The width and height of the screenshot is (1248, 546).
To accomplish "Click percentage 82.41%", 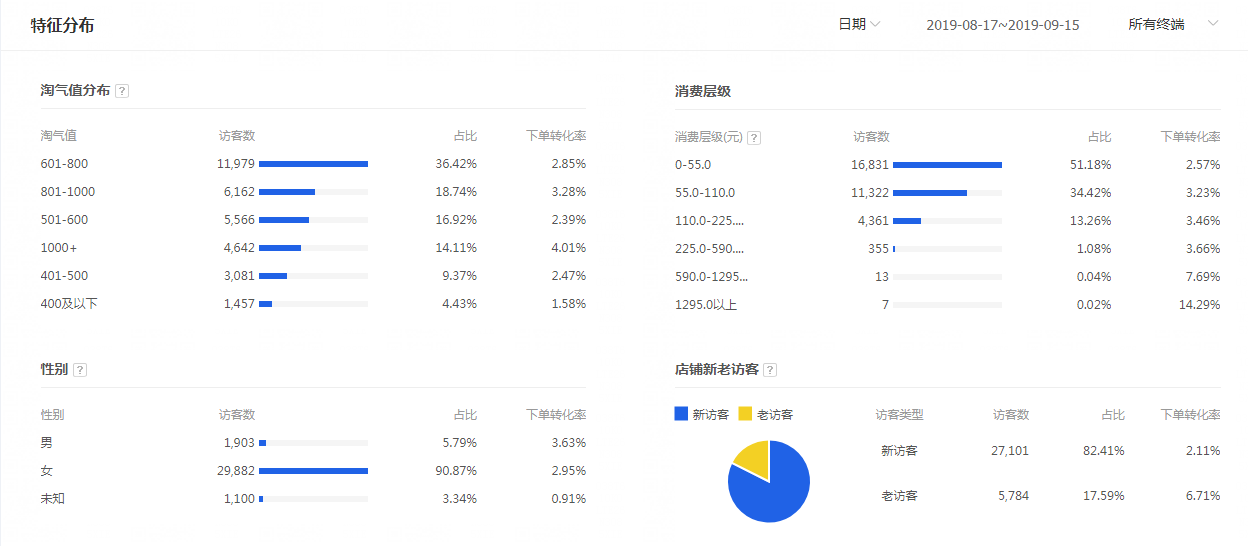I will tap(1104, 451).
